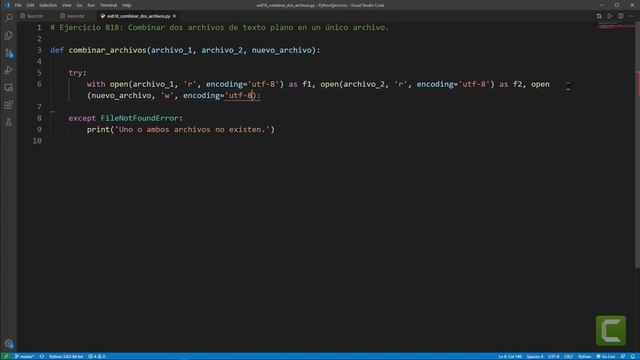Click the Go Live status bar button
The image size is (640, 360).
click(606, 356)
